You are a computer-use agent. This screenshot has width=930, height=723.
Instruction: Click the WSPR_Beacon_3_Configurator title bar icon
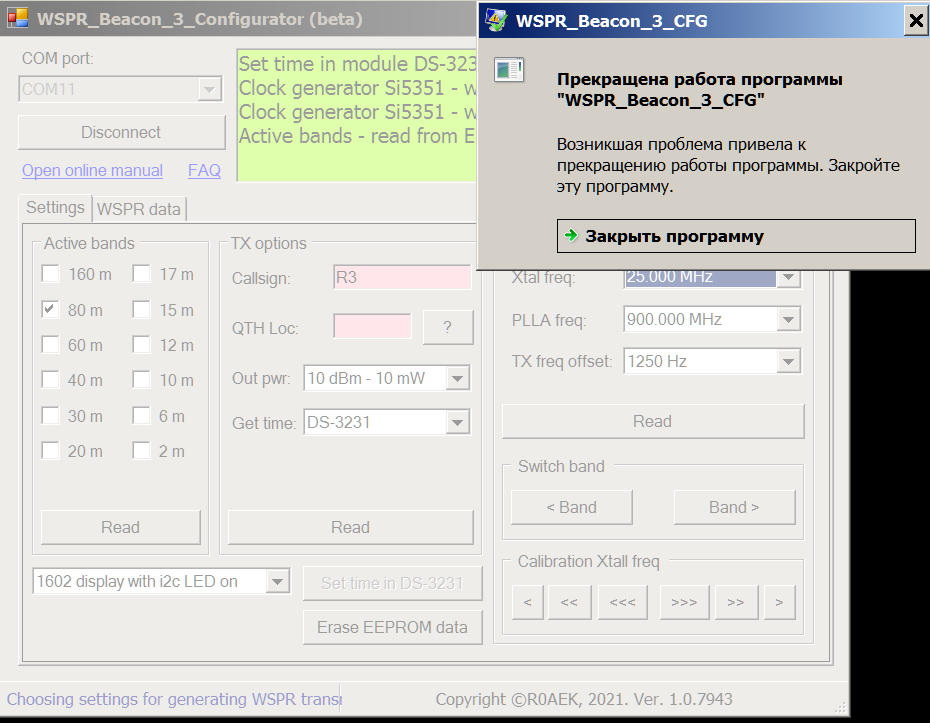tap(18, 18)
